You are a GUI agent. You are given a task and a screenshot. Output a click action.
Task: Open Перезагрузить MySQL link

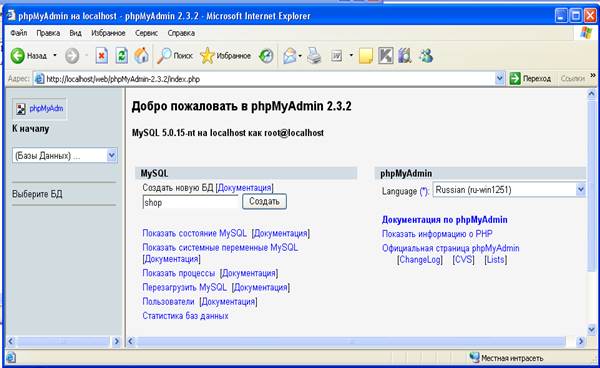[184, 287]
